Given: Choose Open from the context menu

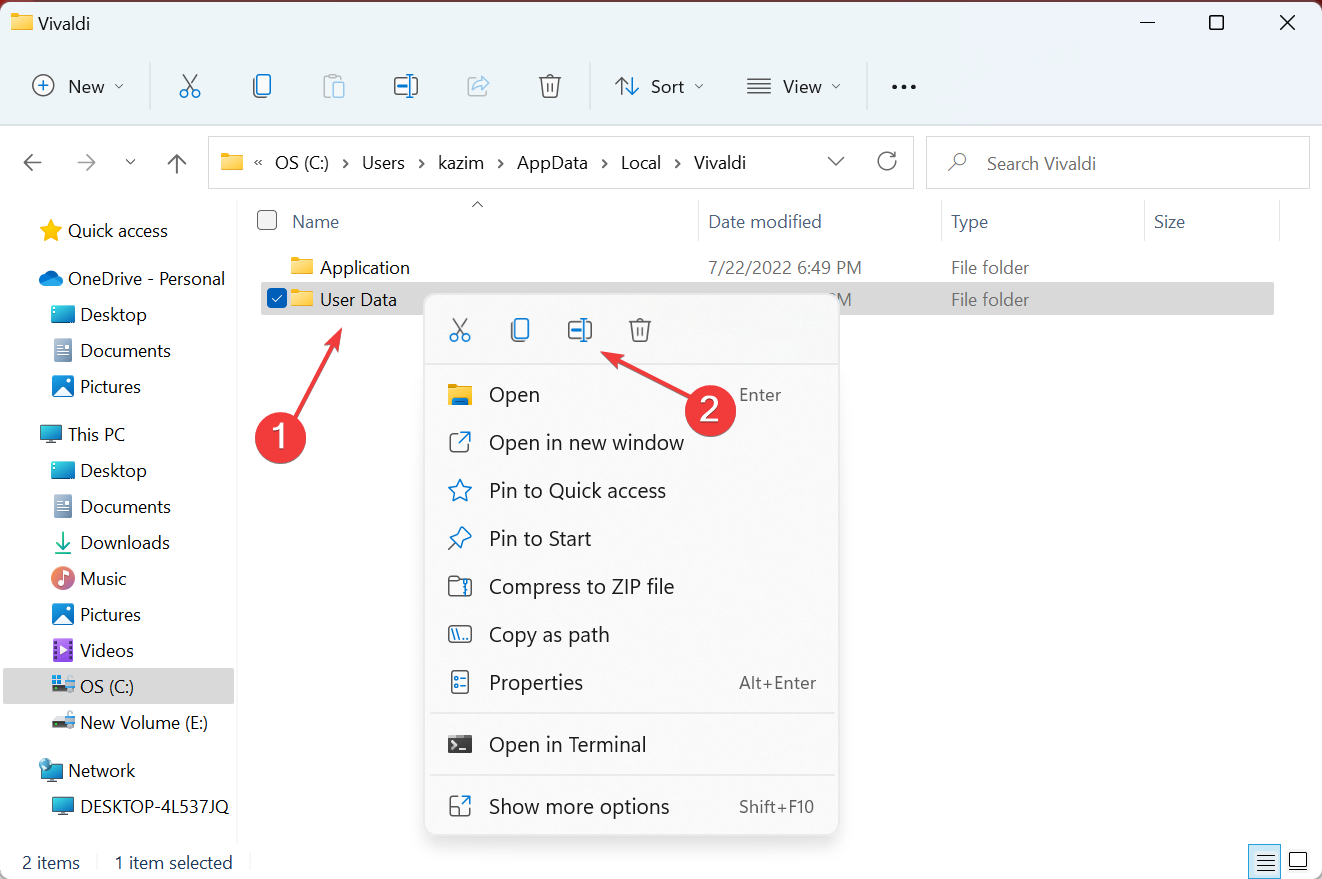Looking at the screenshot, I should (x=632, y=395).
